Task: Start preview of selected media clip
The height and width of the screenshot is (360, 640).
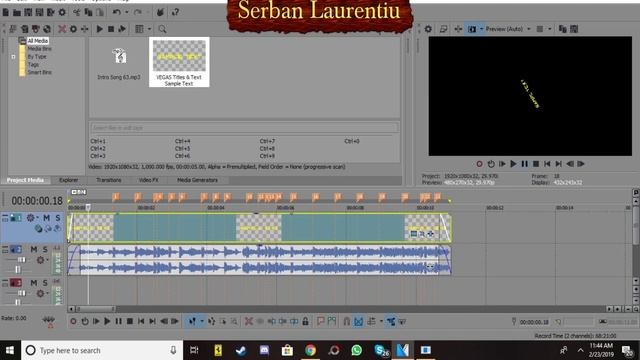Action: (100, 29)
